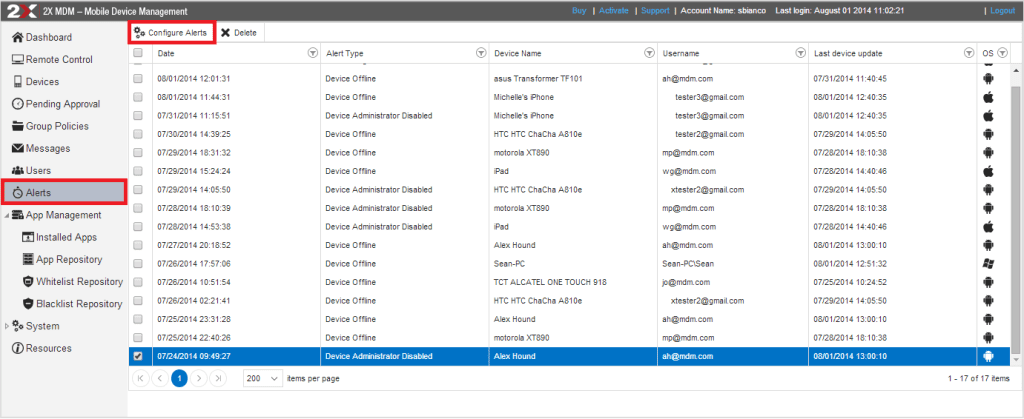Click Android icon in TCT ALCATEL row
Screen dimensions: 1024x419
[x=988, y=282]
